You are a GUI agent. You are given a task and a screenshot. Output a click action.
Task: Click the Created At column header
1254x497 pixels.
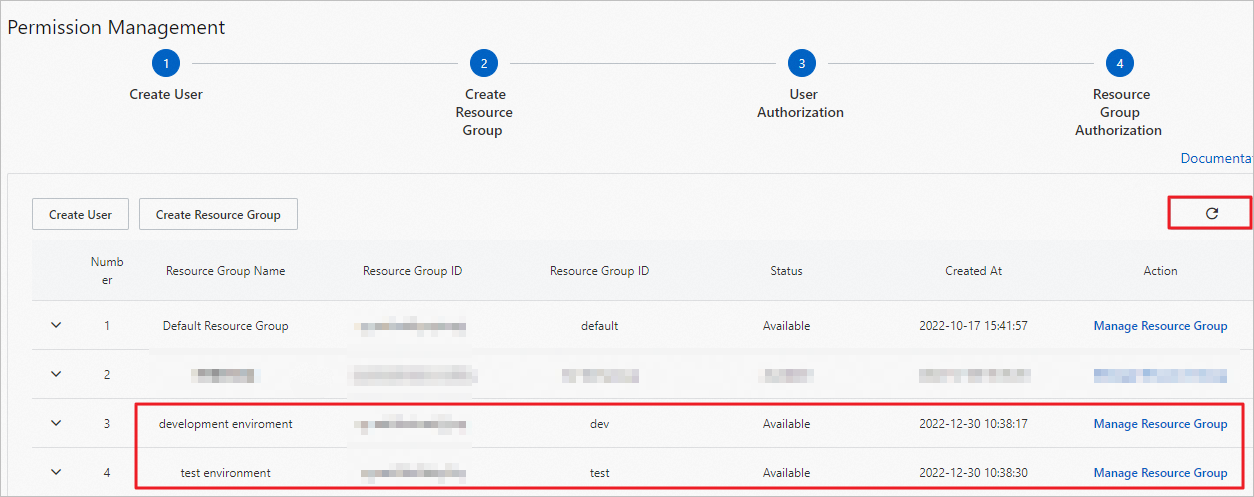tap(973, 271)
